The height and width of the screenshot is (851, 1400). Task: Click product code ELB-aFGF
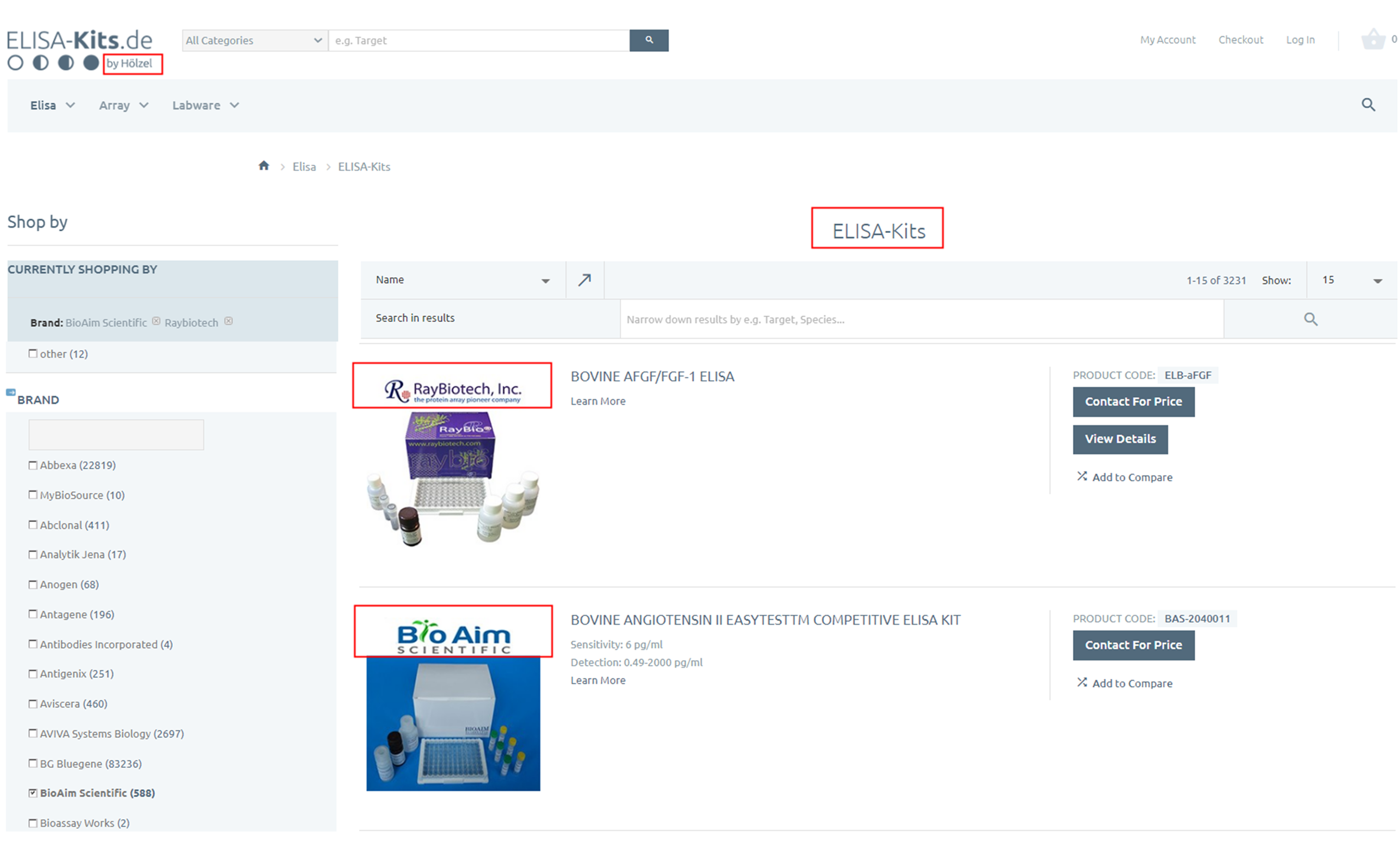[x=1187, y=375]
